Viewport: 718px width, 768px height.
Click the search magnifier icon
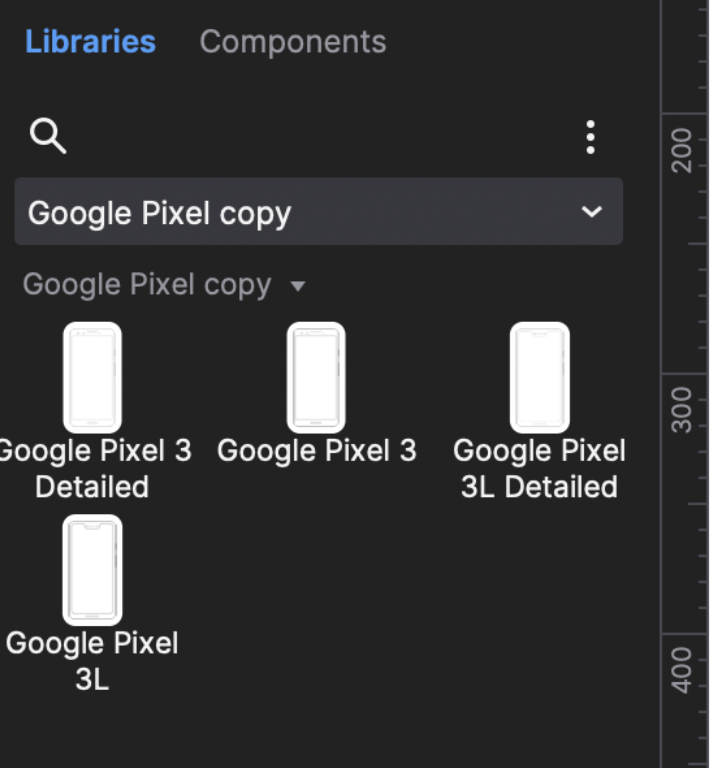point(47,136)
